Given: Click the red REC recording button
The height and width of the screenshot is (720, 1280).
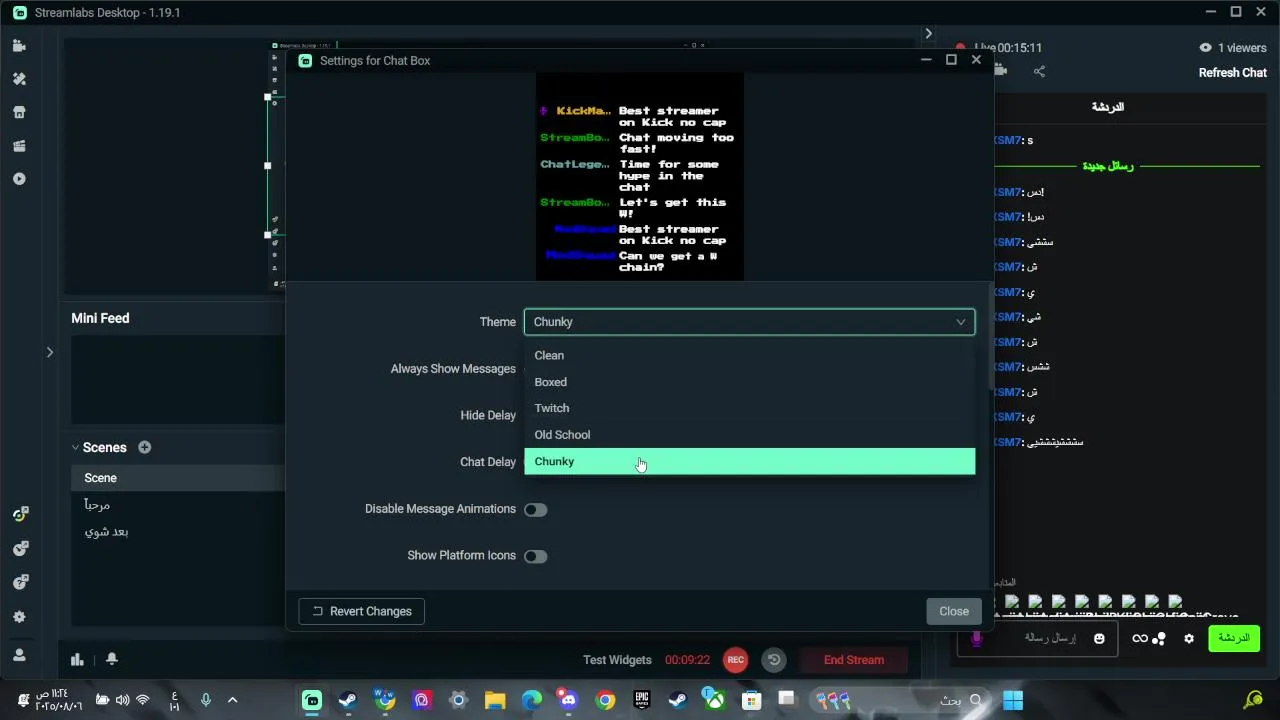Looking at the screenshot, I should pyautogui.click(x=736, y=660).
